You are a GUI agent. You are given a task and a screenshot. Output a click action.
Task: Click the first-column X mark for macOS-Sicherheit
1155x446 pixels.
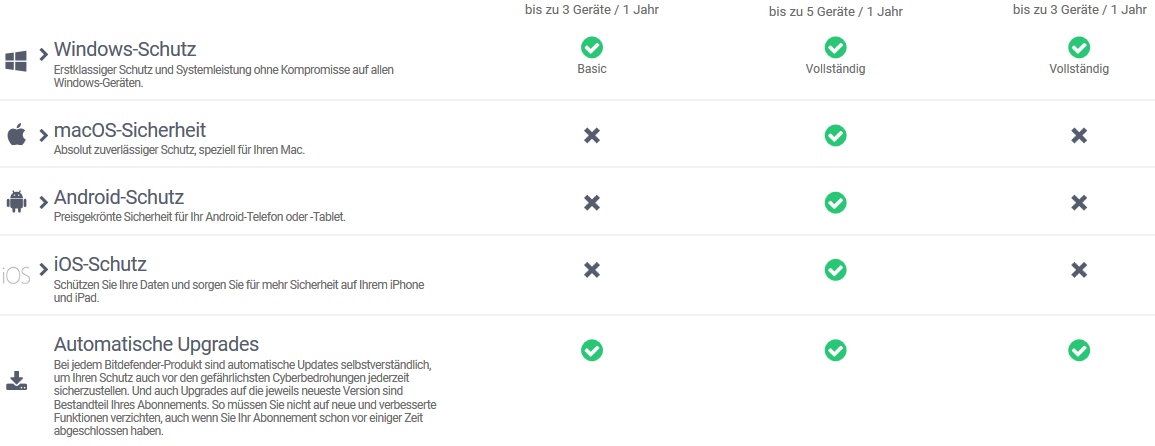(592, 135)
